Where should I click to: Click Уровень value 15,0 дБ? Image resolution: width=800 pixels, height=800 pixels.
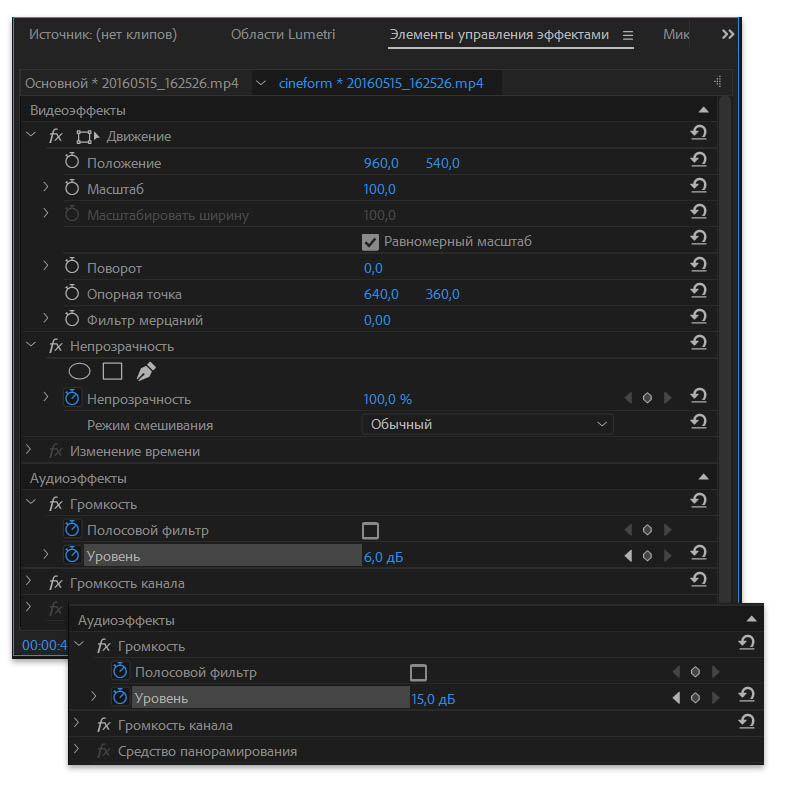pyautogui.click(x=433, y=699)
